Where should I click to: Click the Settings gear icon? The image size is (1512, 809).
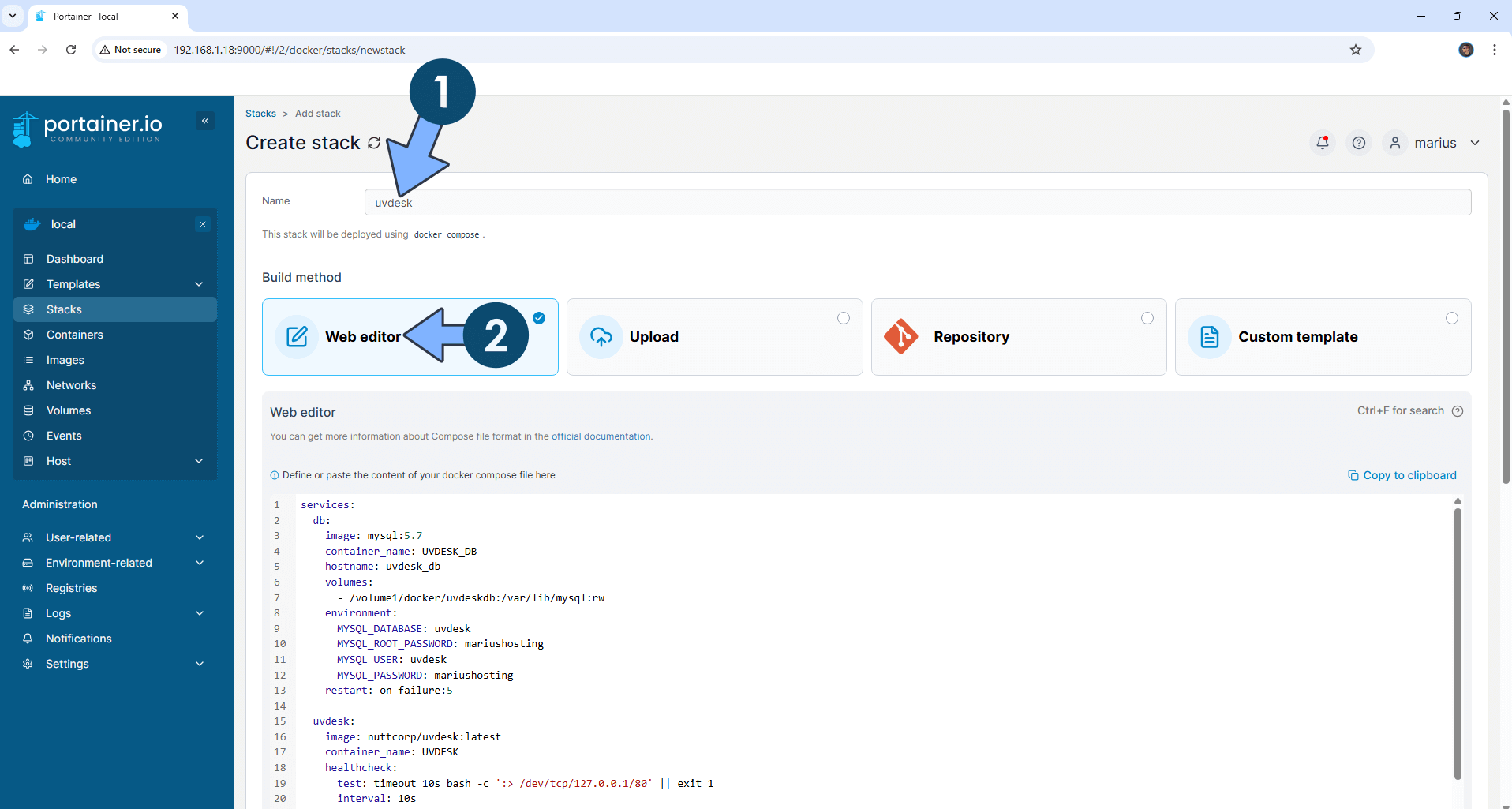28,664
